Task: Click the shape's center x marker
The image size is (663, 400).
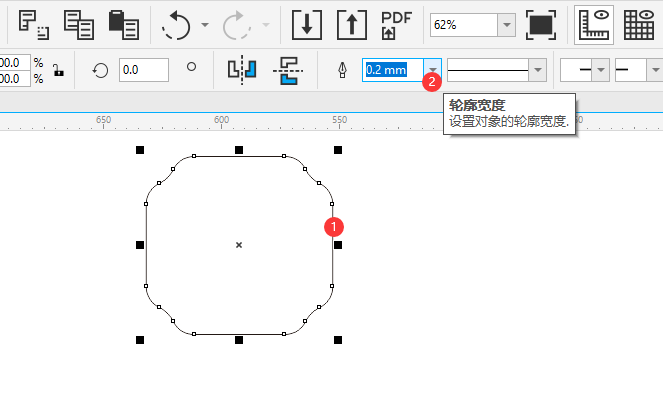Action: 239,245
